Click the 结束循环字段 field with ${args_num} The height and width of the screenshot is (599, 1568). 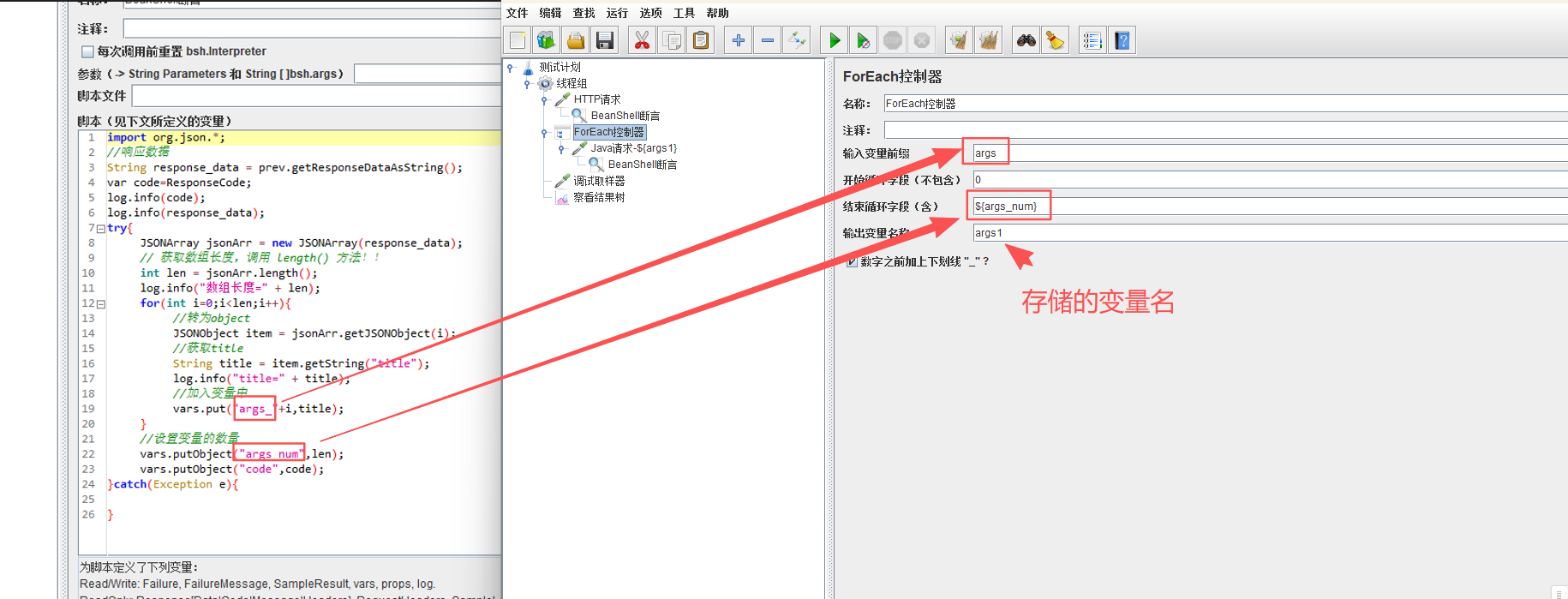(x=1270, y=207)
